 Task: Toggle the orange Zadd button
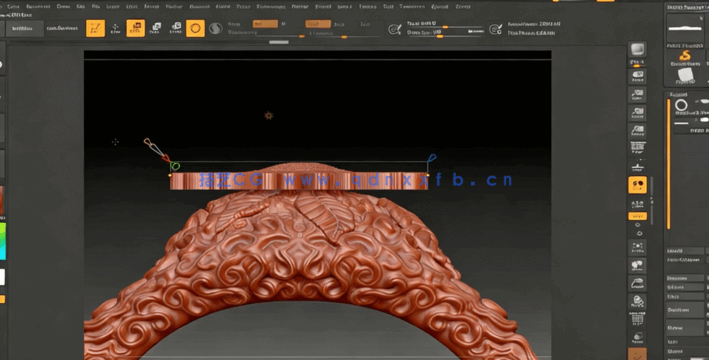[x=318, y=24]
